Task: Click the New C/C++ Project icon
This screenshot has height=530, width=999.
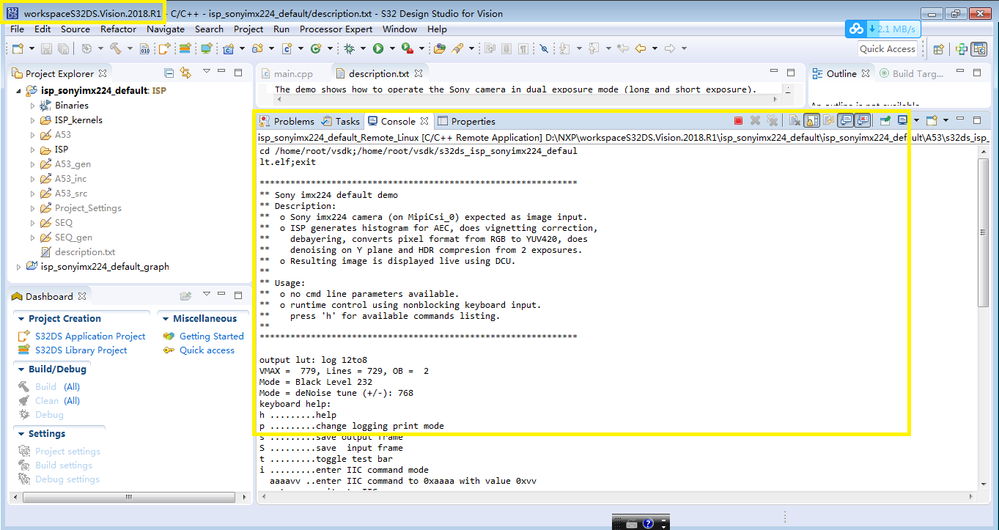Action: (x=228, y=48)
